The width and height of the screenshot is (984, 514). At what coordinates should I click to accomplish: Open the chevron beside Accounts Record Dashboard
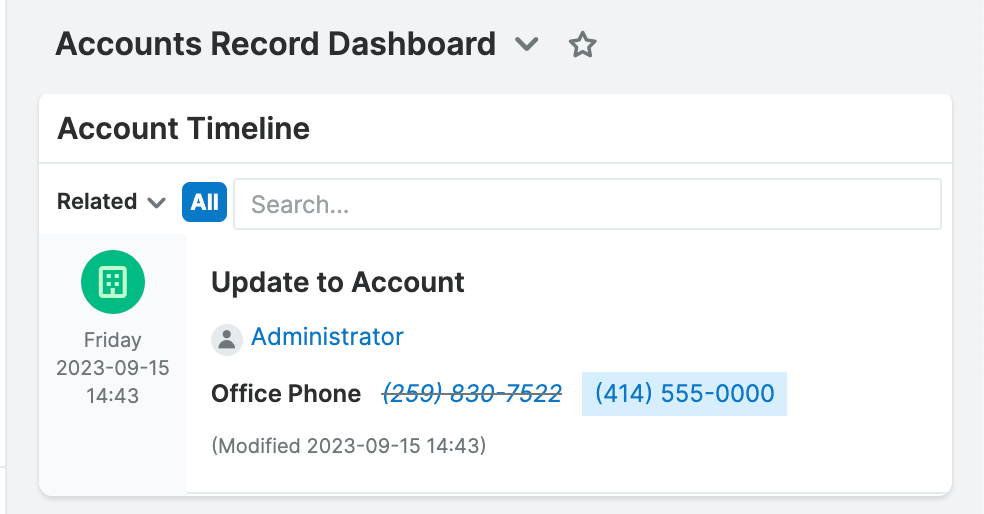(x=526, y=45)
